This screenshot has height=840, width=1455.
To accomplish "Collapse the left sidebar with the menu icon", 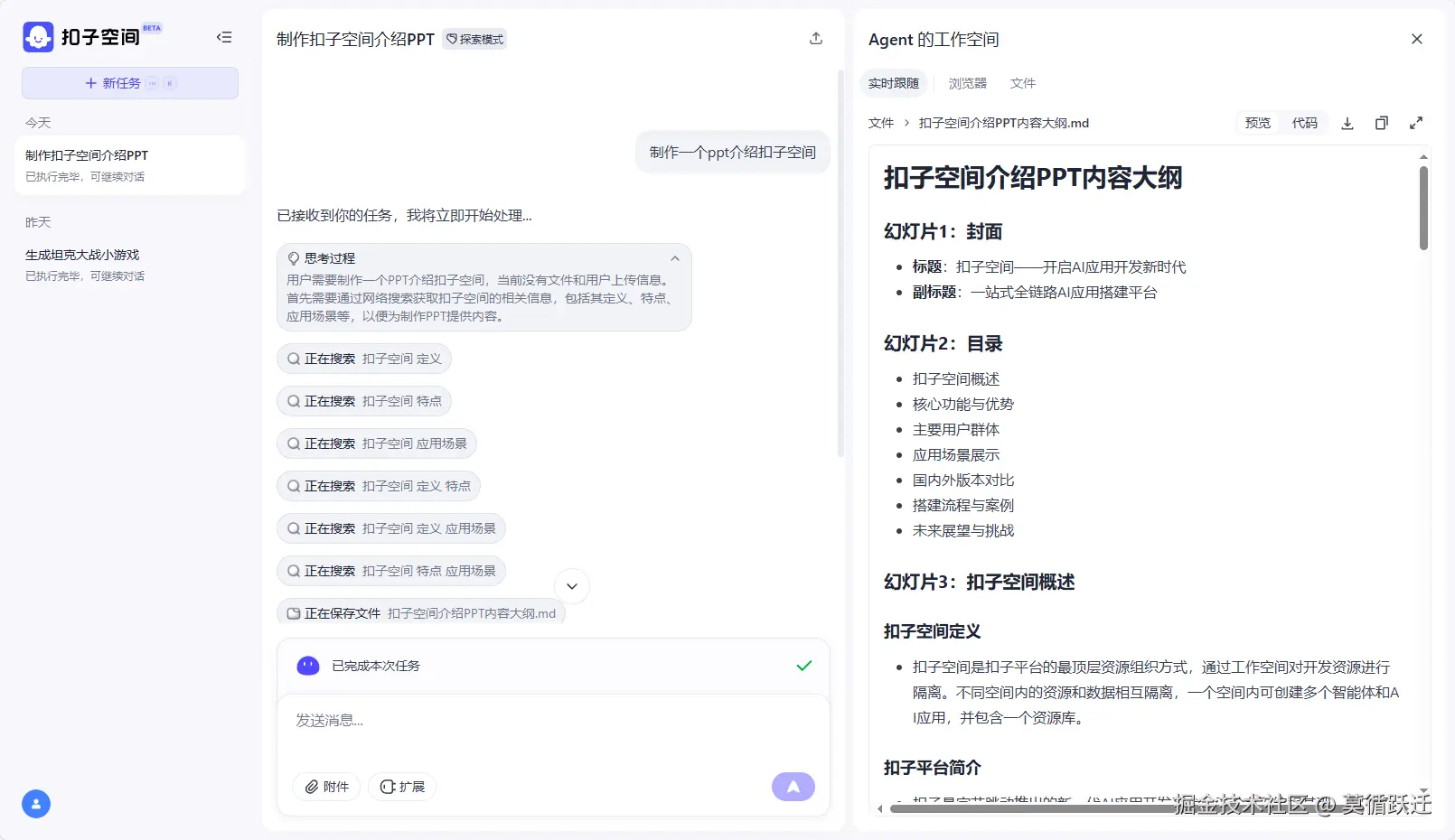I will pos(224,37).
